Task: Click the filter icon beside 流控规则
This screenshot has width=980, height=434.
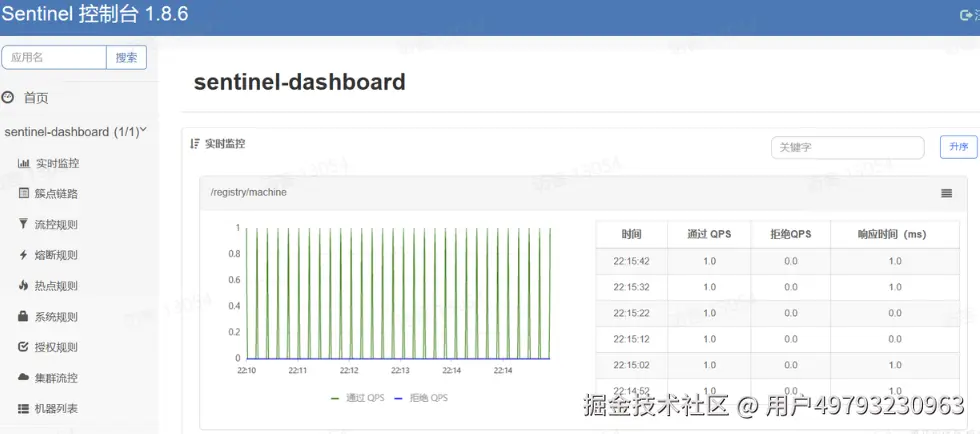Action: pyautogui.click(x=24, y=224)
